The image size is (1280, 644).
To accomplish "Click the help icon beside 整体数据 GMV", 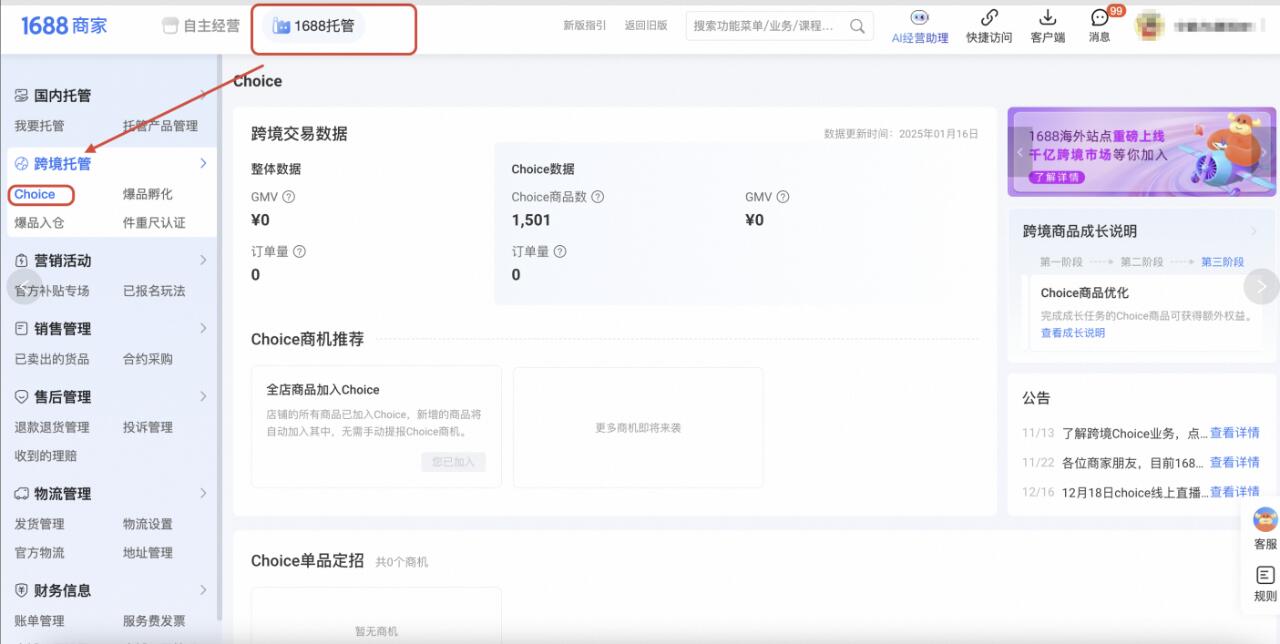I will pos(289,197).
